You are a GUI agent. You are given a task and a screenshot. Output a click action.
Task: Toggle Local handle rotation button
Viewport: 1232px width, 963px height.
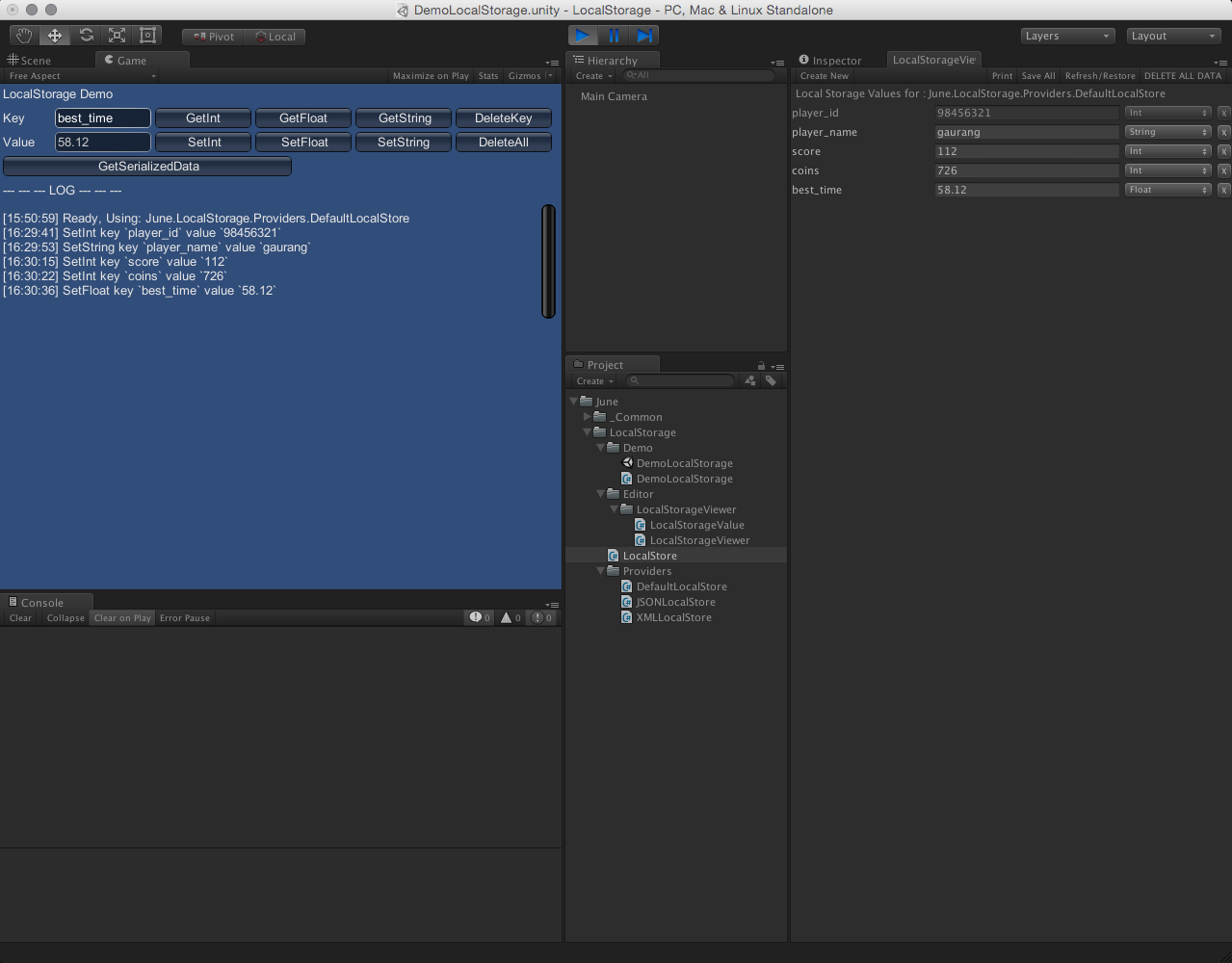[275, 37]
